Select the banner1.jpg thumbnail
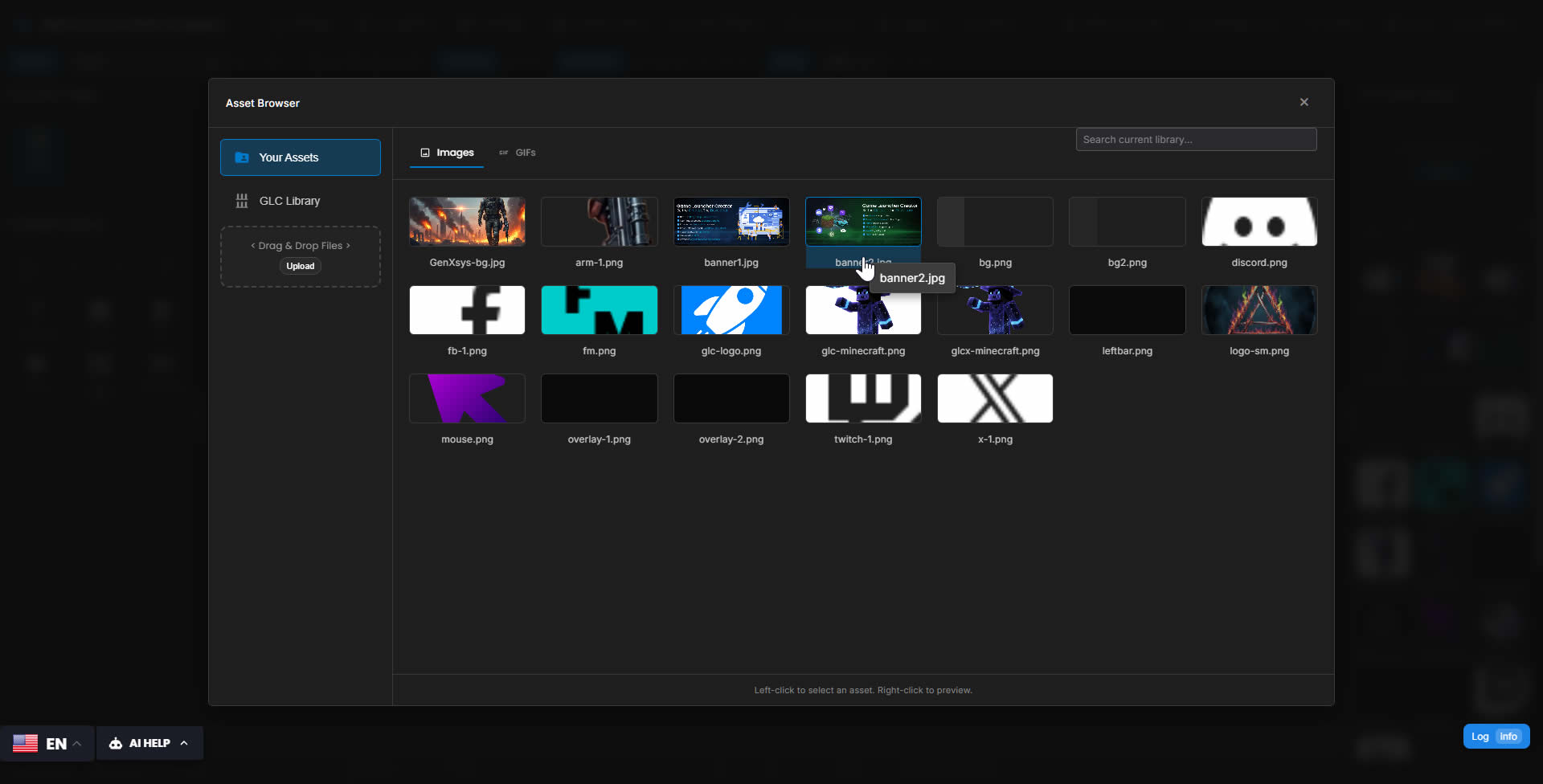The height and width of the screenshot is (784, 1543). (731, 222)
